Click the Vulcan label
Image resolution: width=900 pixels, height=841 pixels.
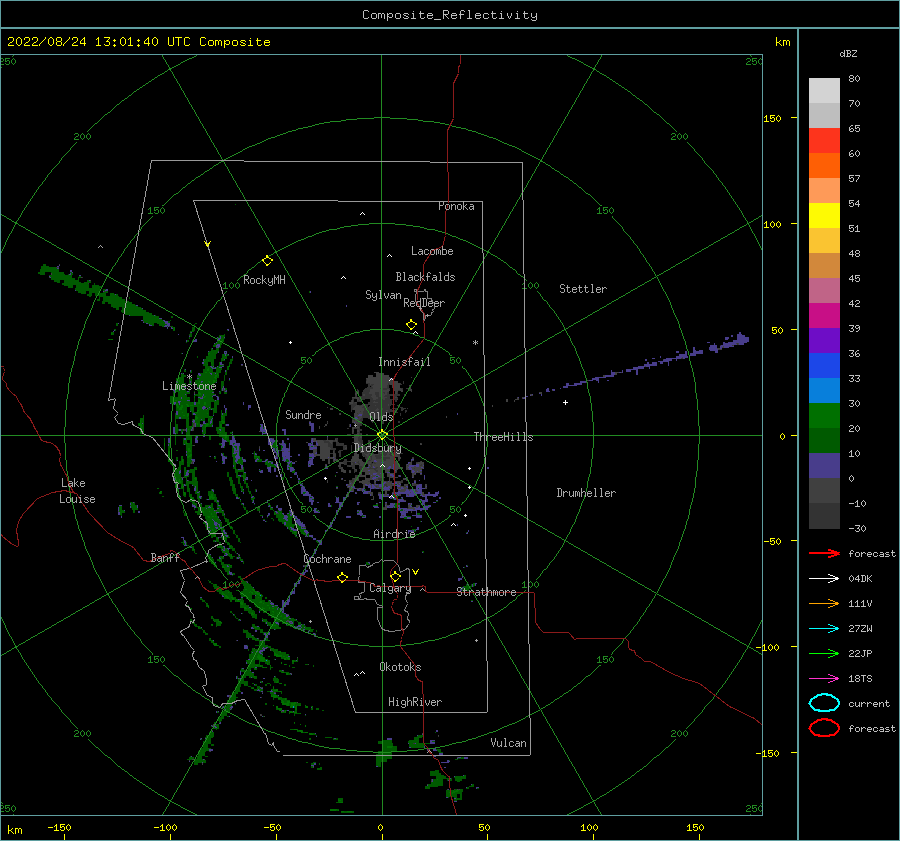pyautogui.click(x=508, y=743)
